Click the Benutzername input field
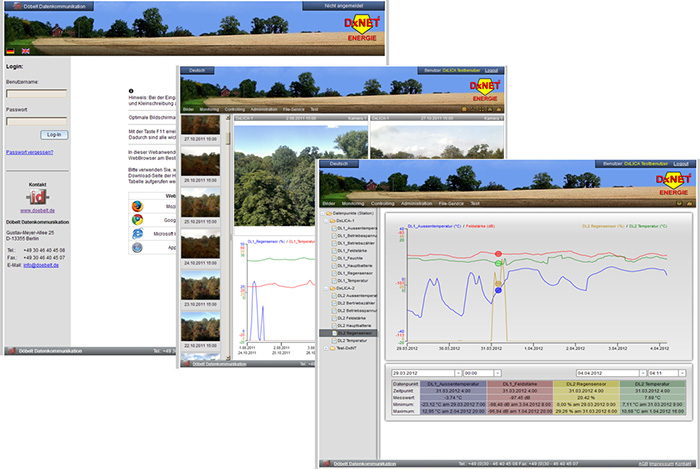Screen dimensions: 700x469 pyautogui.click(x=37, y=93)
